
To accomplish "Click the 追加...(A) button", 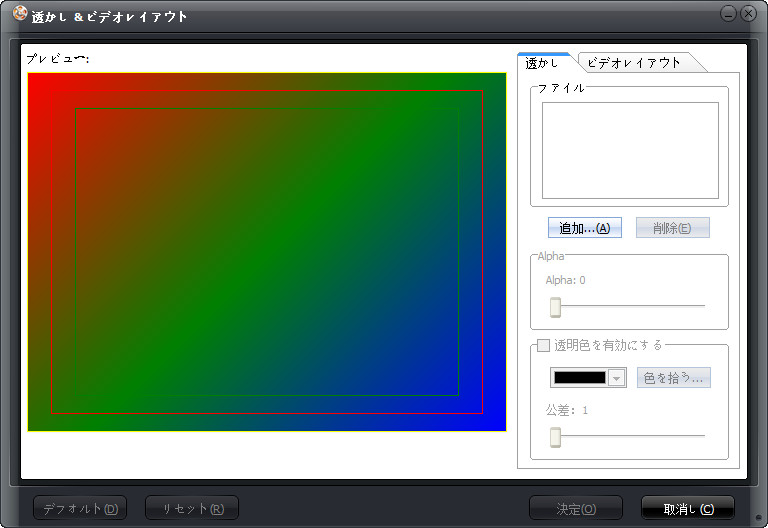I will 585,228.
